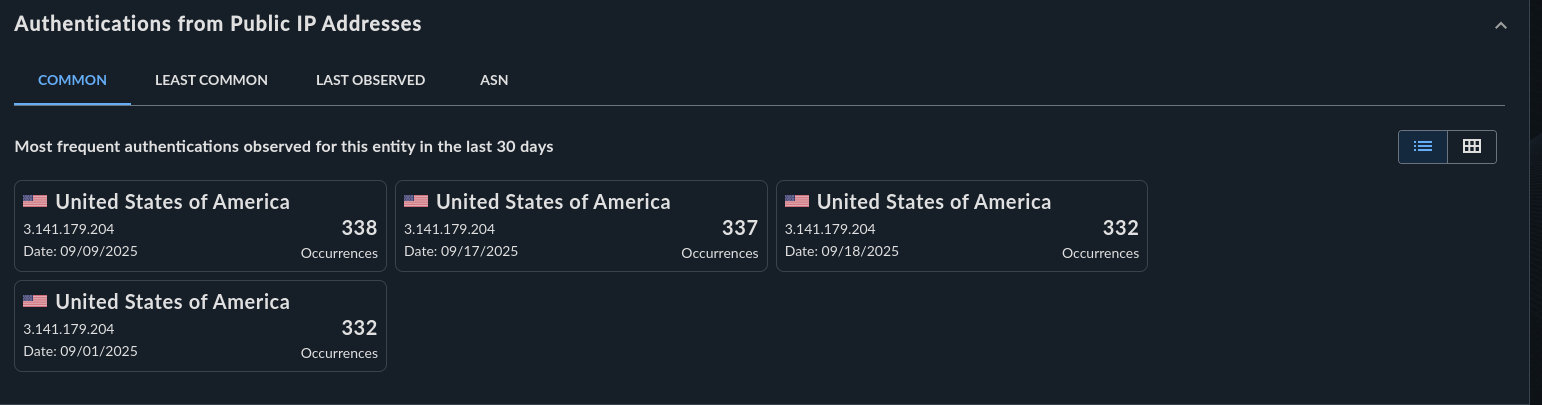Switch to the ASN tab

point(494,80)
